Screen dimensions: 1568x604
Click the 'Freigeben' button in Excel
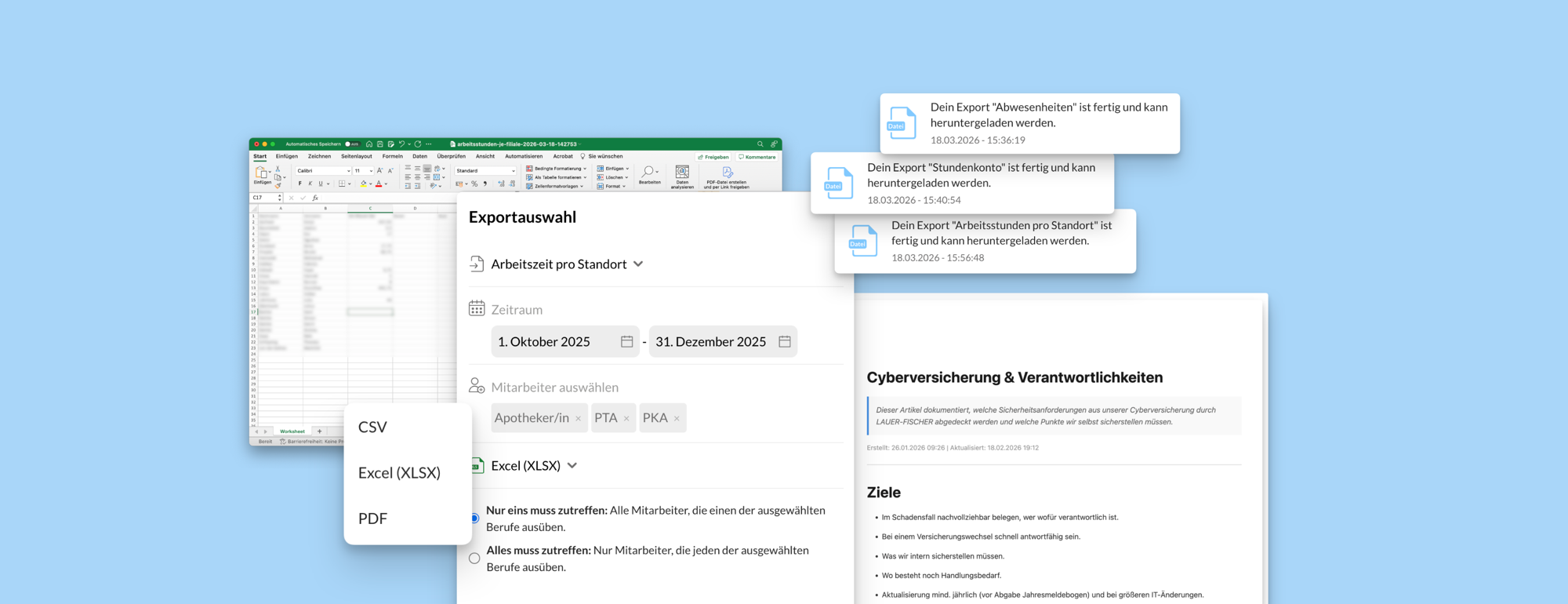pos(713,157)
